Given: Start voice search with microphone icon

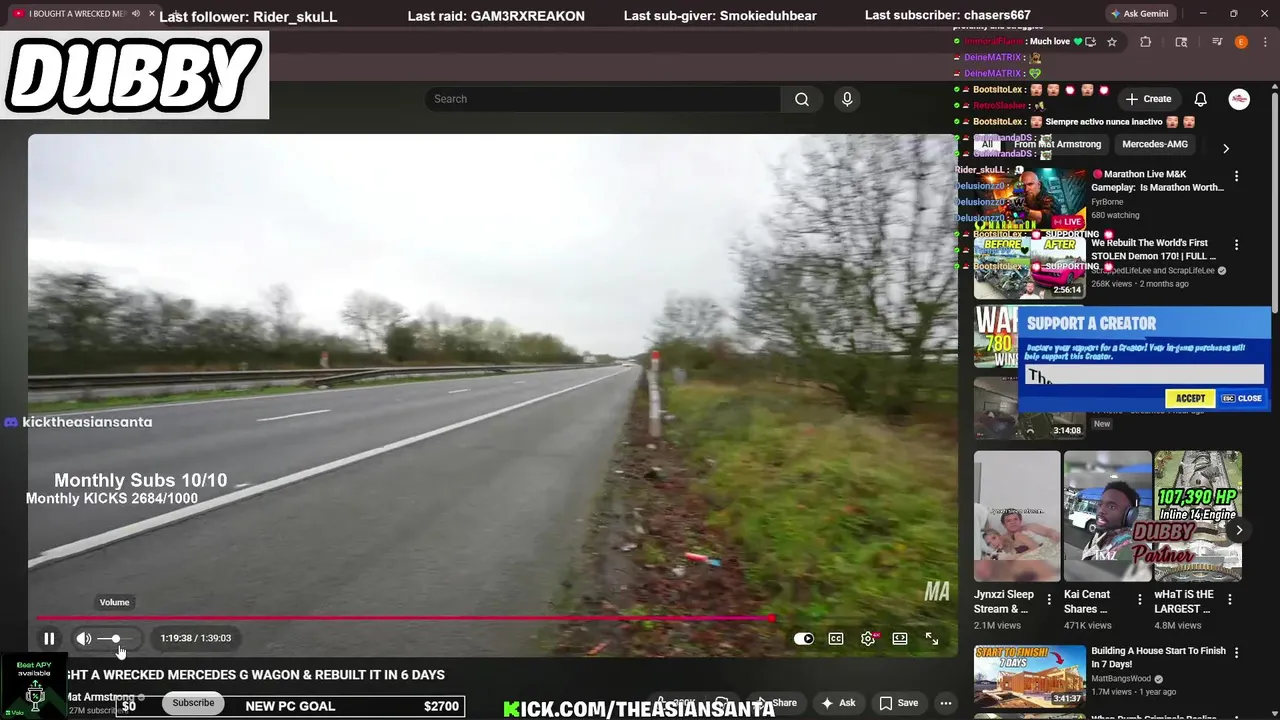Looking at the screenshot, I should coord(847,99).
